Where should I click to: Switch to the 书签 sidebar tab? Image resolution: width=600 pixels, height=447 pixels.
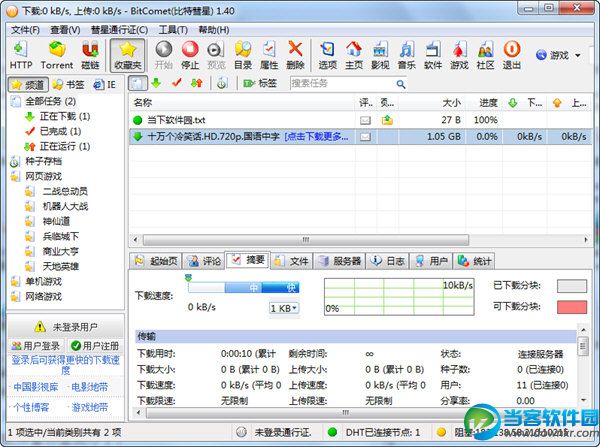tap(68, 85)
